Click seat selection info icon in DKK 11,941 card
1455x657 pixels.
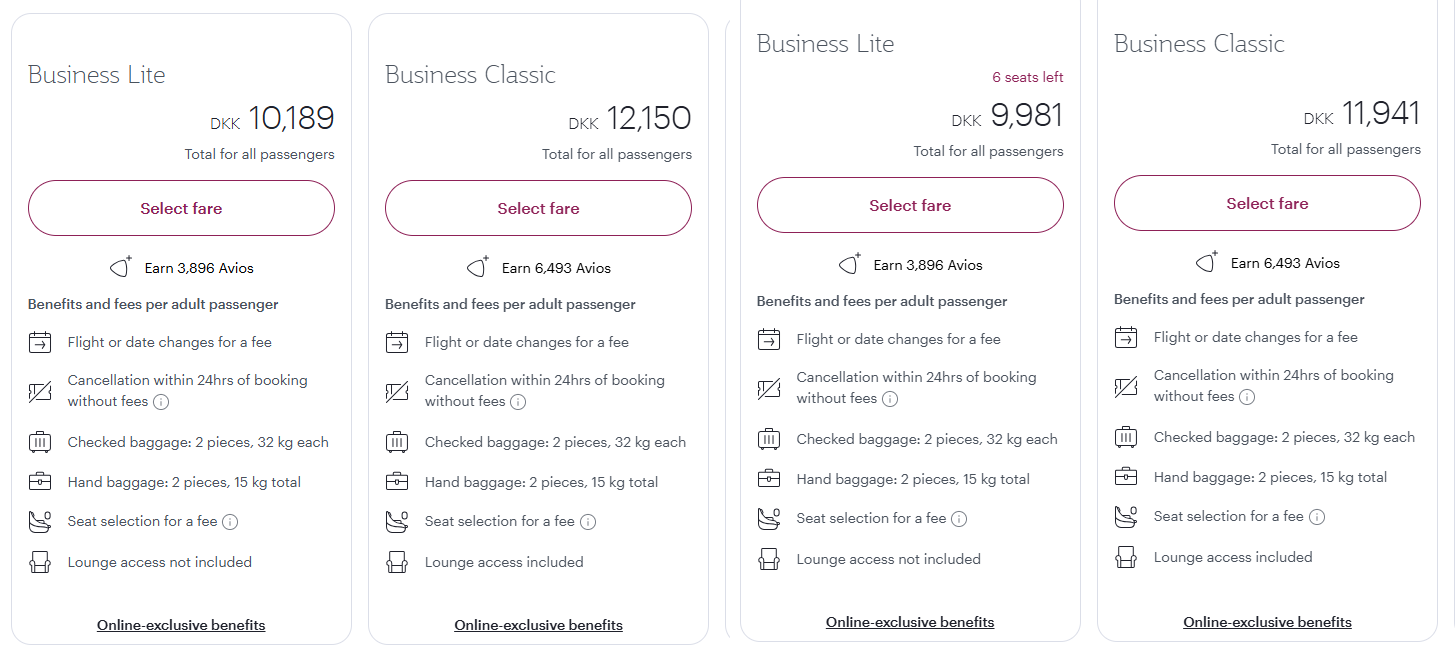[x=1317, y=517]
